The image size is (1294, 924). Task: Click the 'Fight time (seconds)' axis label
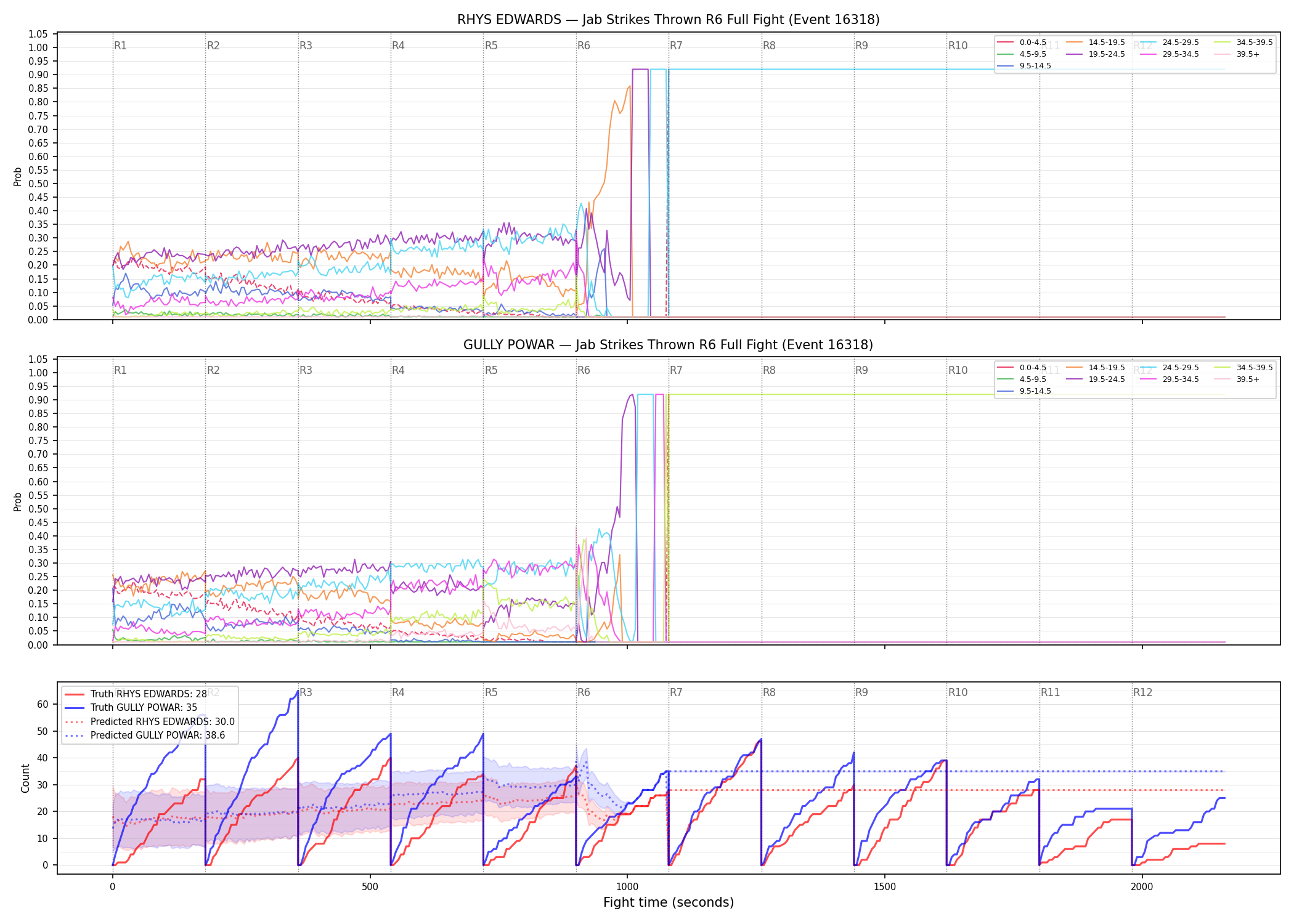[x=669, y=902]
